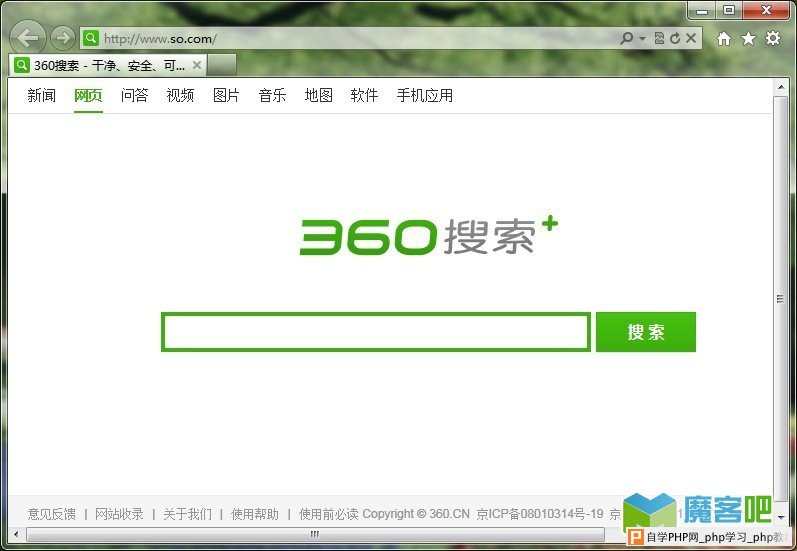Select the 360搜索 browser tab
The image size is (797, 551).
coord(107,66)
